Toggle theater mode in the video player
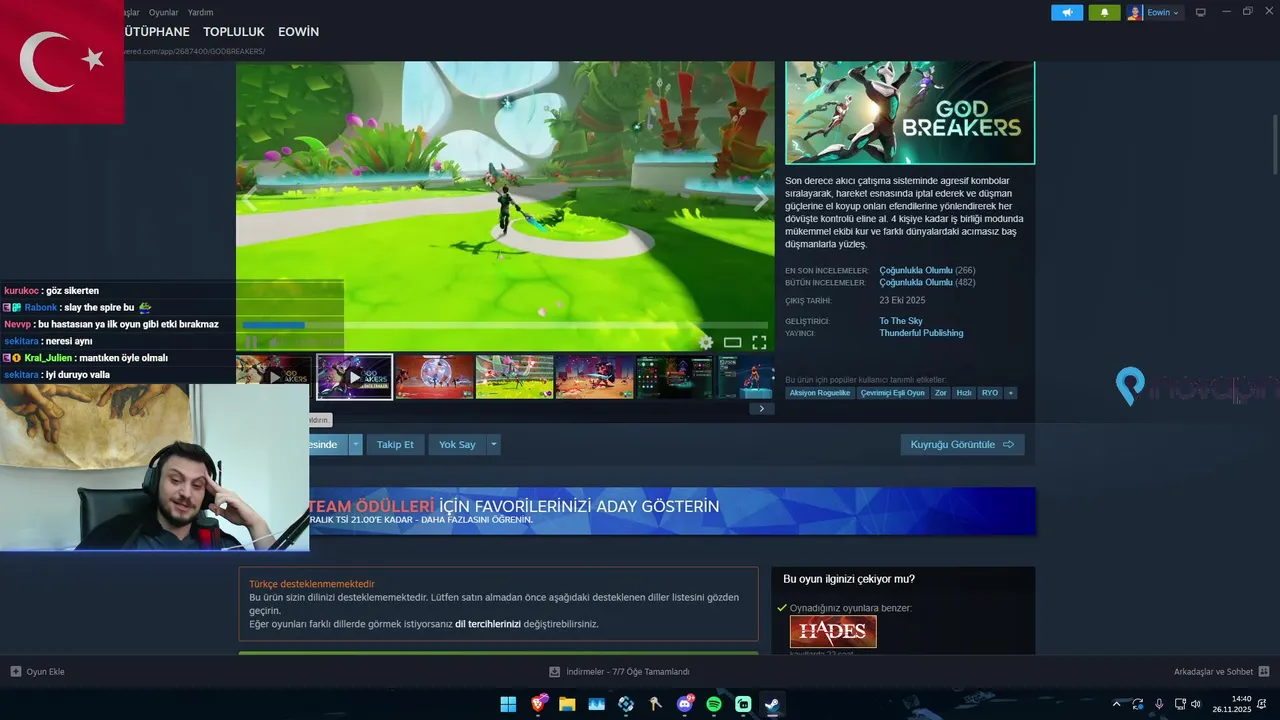Image resolution: width=1280 pixels, height=720 pixels. 732,342
